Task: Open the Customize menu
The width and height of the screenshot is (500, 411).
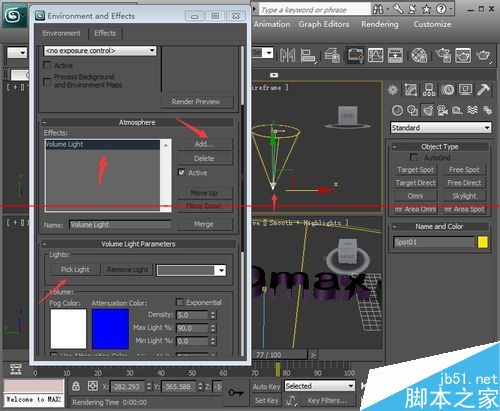Action: 432,24
